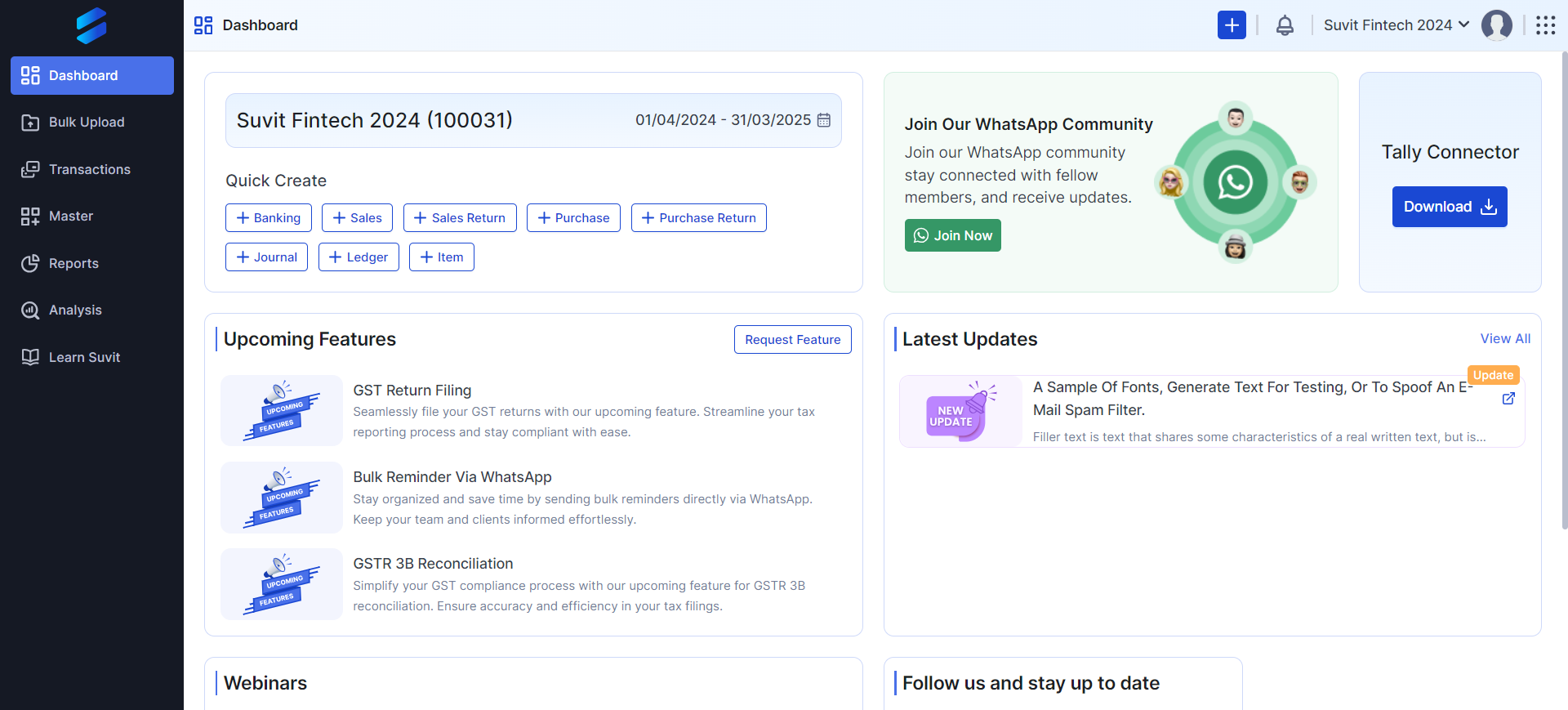Click the date range 01/04/2024 - 31/03/2025
This screenshot has width=1568, height=710.
pos(723,120)
